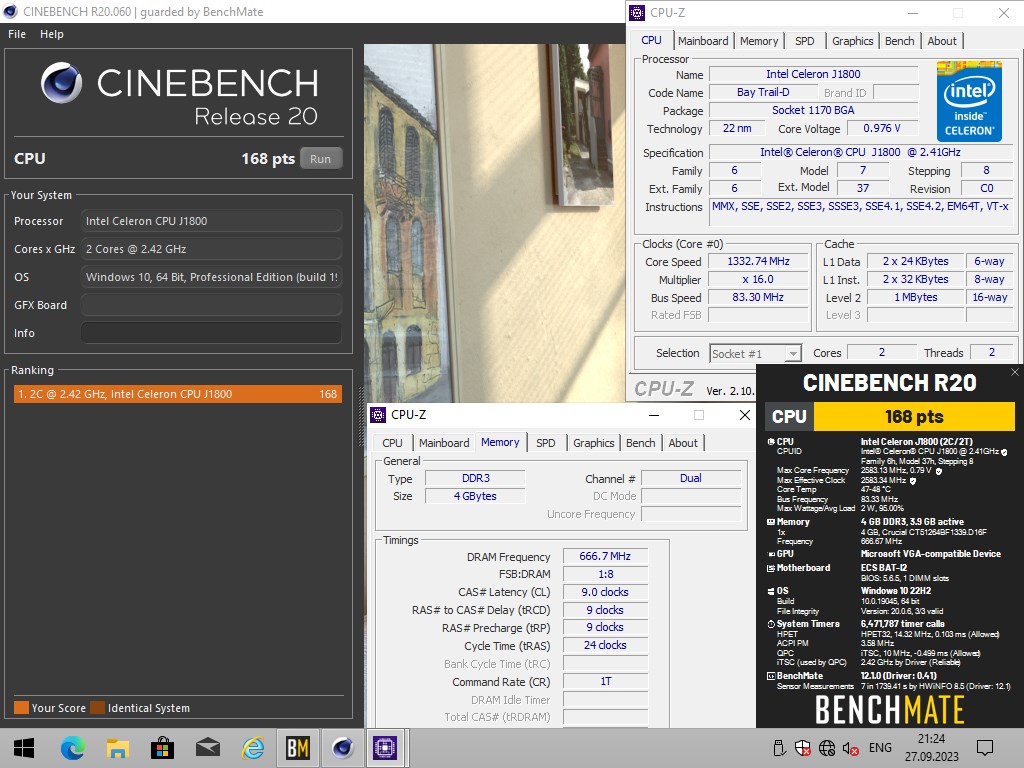Image resolution: width=1024 pixels, height=768 pixels.
Task: Click the Core Voltage value 0.976 V
Action: (882, 129)
